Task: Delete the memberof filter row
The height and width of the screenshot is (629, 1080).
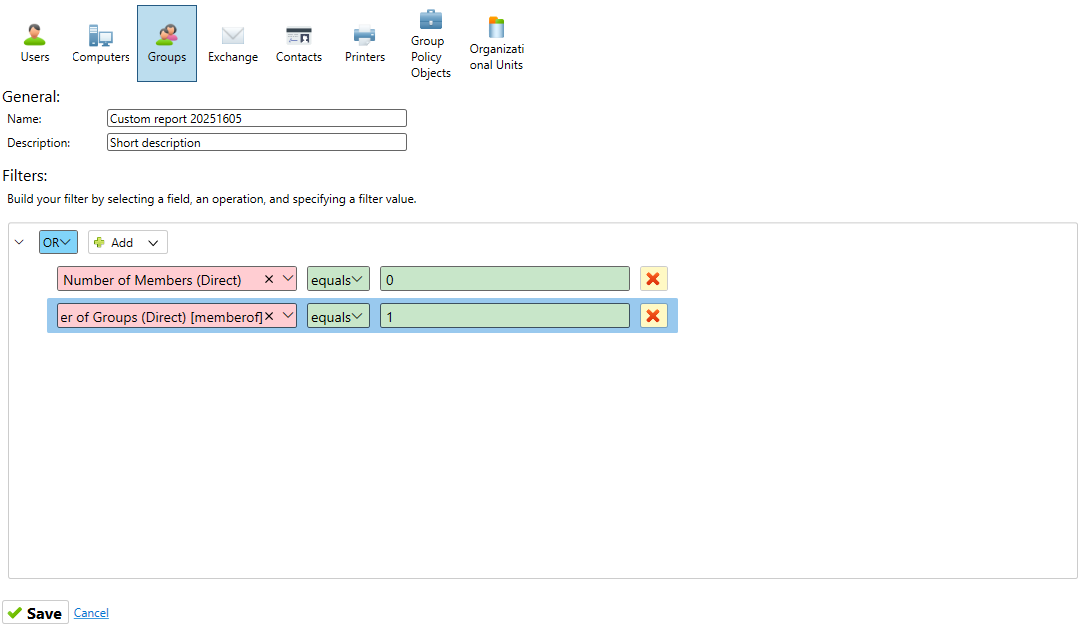Action: [x=653, y=316]
